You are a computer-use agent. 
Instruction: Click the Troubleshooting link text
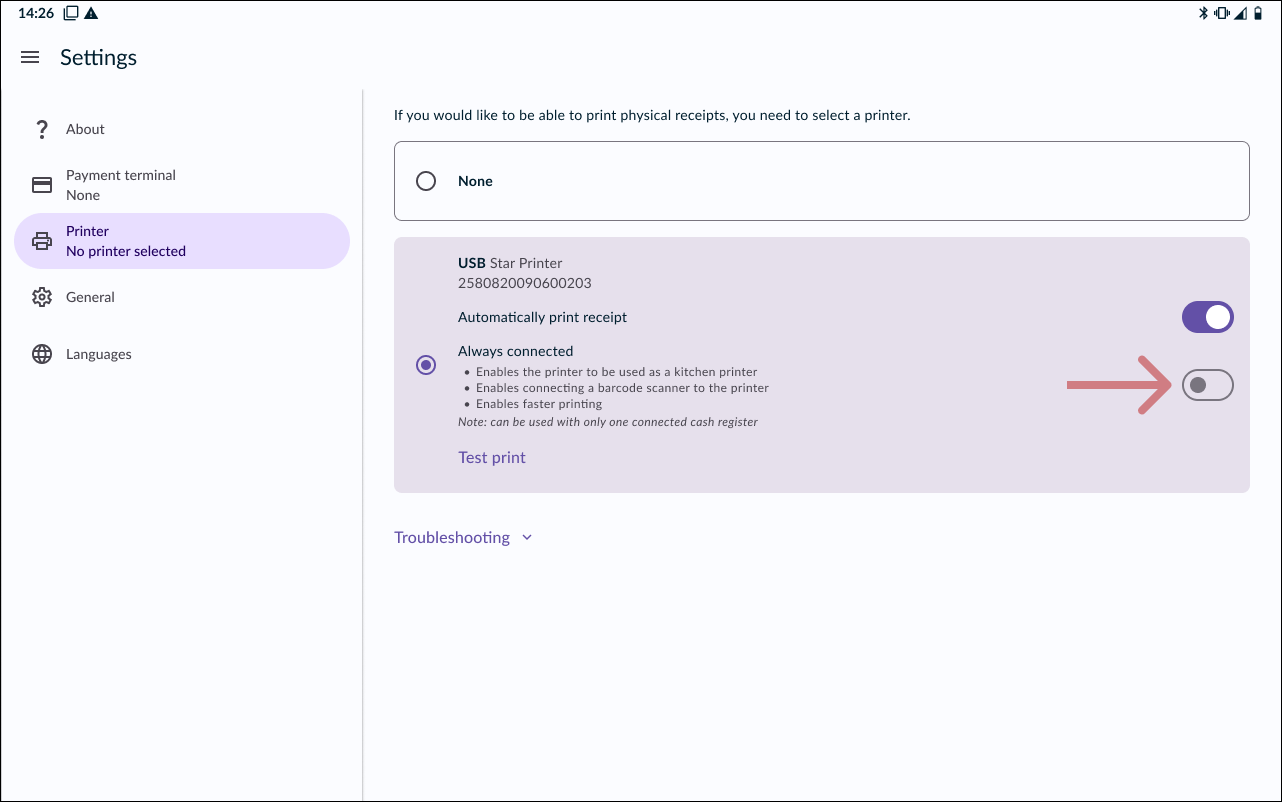[452, 538]
